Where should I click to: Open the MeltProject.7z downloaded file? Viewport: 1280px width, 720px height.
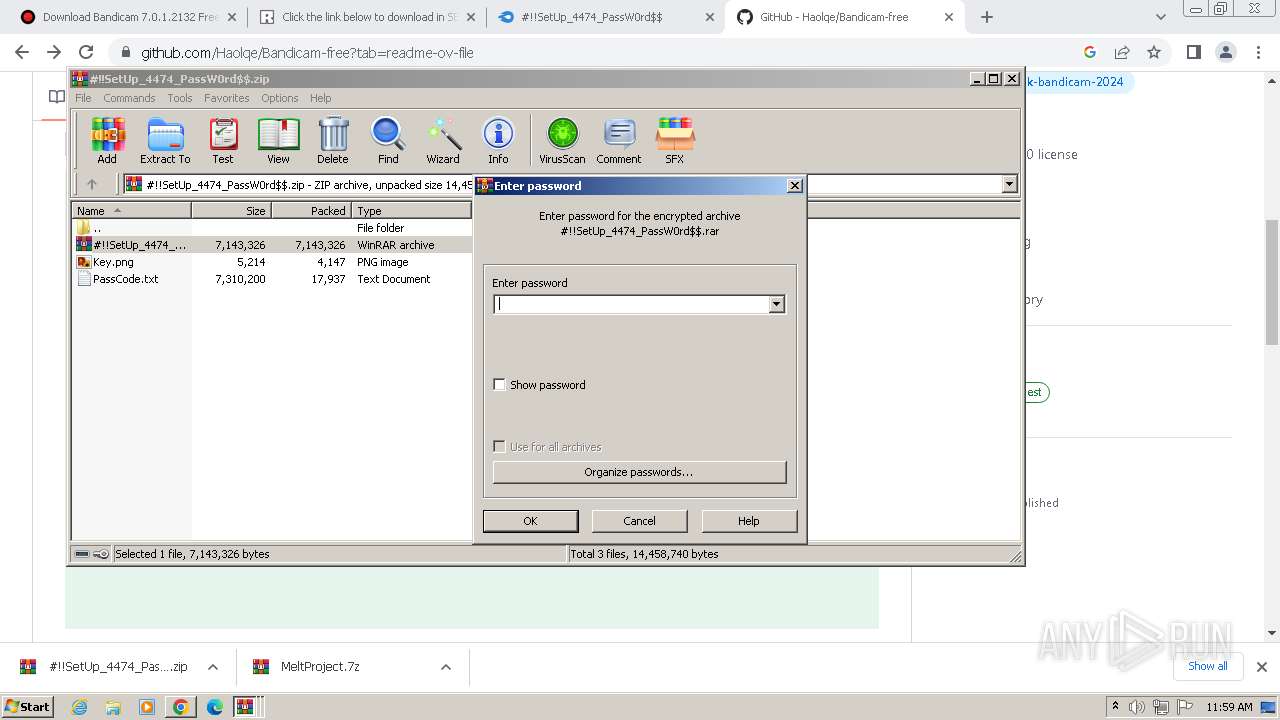(320, 667)
